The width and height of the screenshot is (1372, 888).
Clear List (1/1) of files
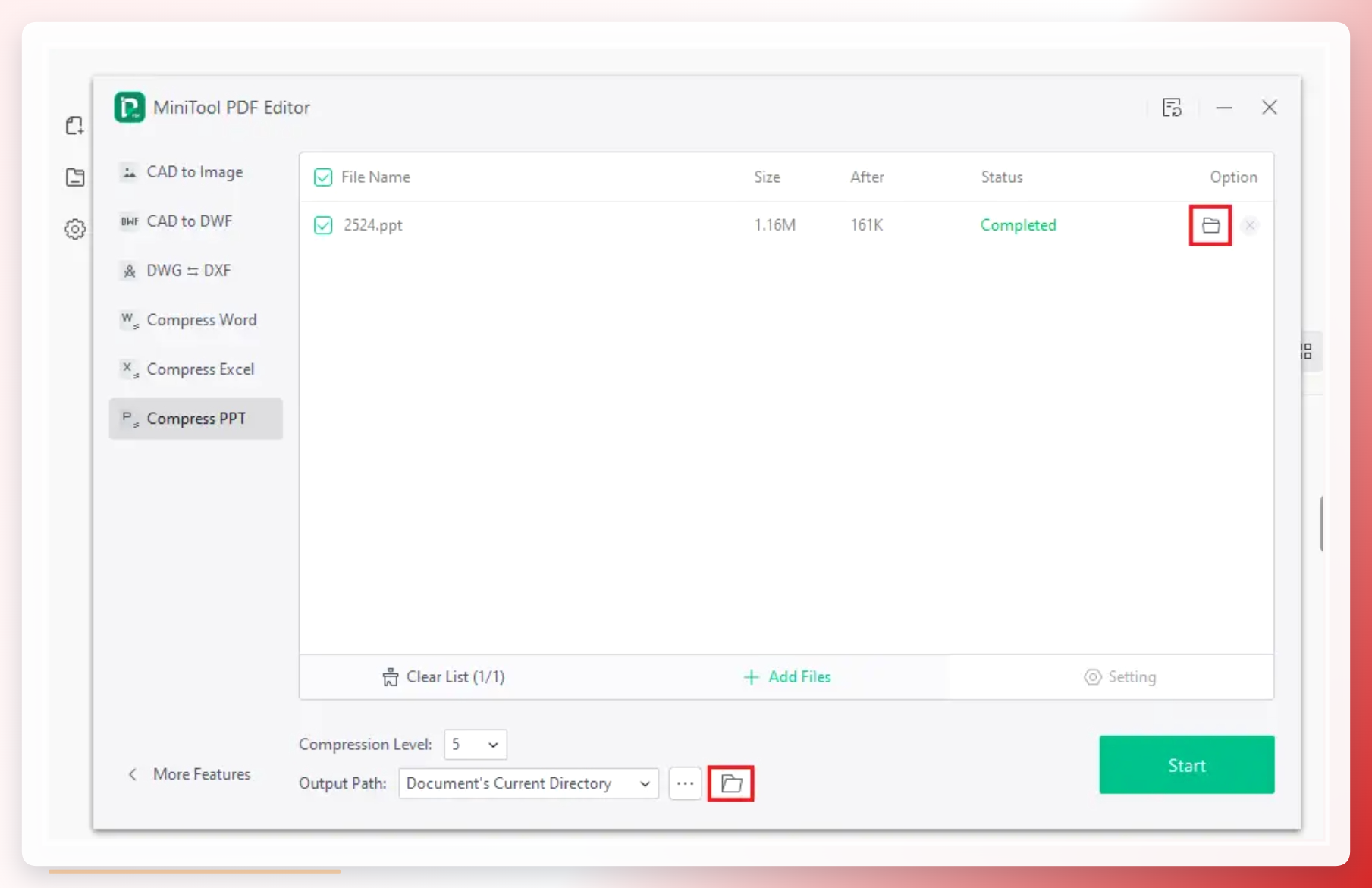[444, 677]
